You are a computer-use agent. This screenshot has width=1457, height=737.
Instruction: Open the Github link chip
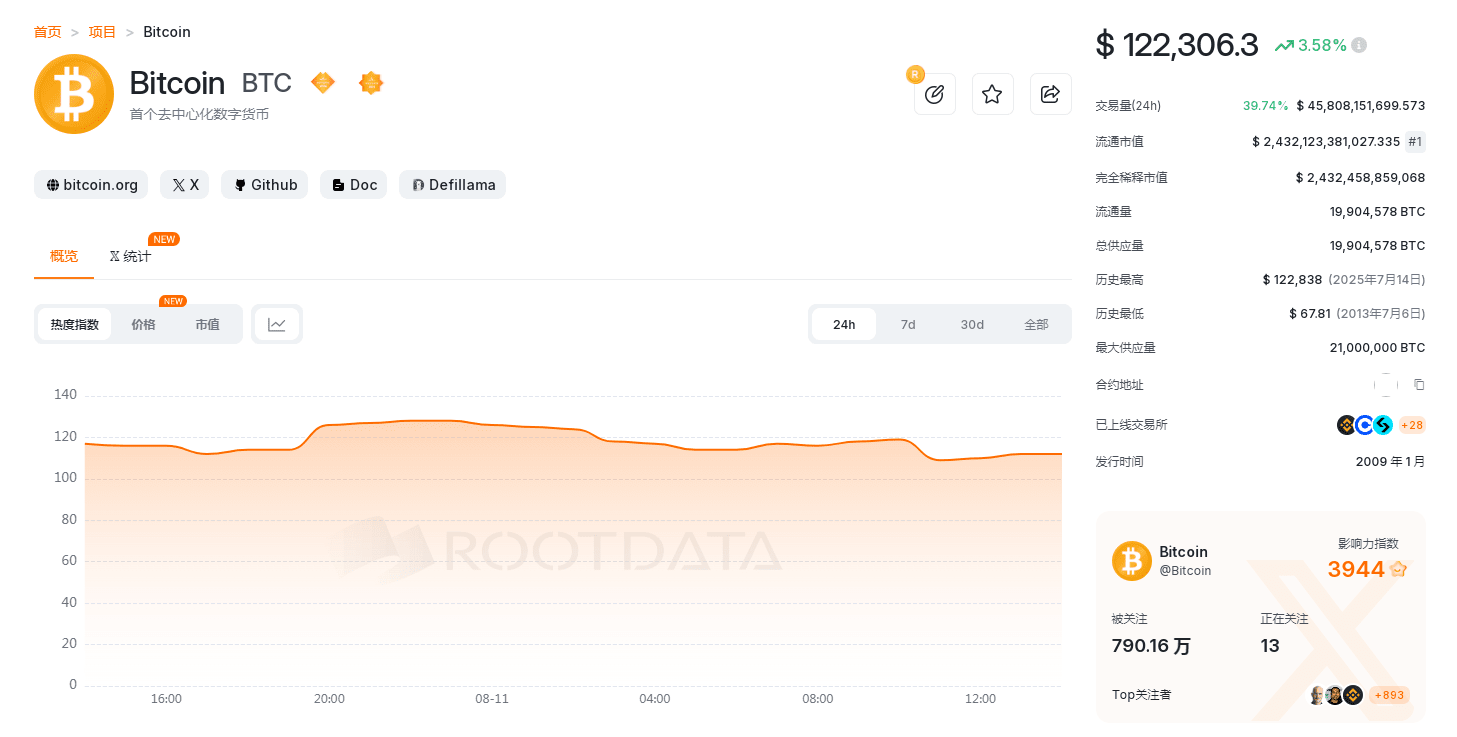[x=265, y=185]
